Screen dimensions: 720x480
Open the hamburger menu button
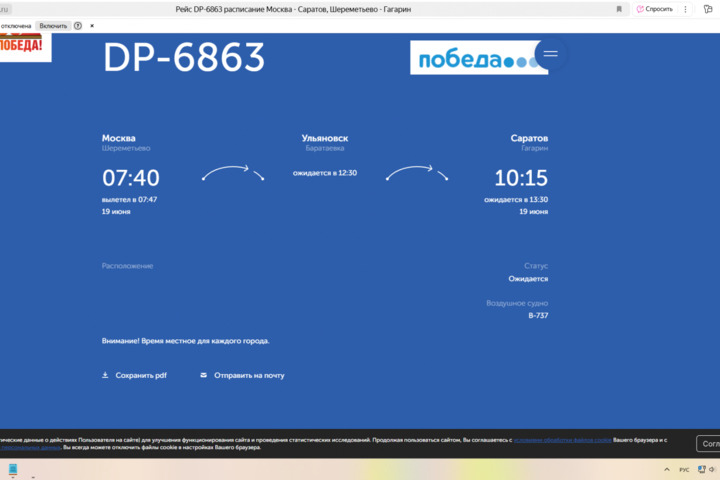[550, 54]
